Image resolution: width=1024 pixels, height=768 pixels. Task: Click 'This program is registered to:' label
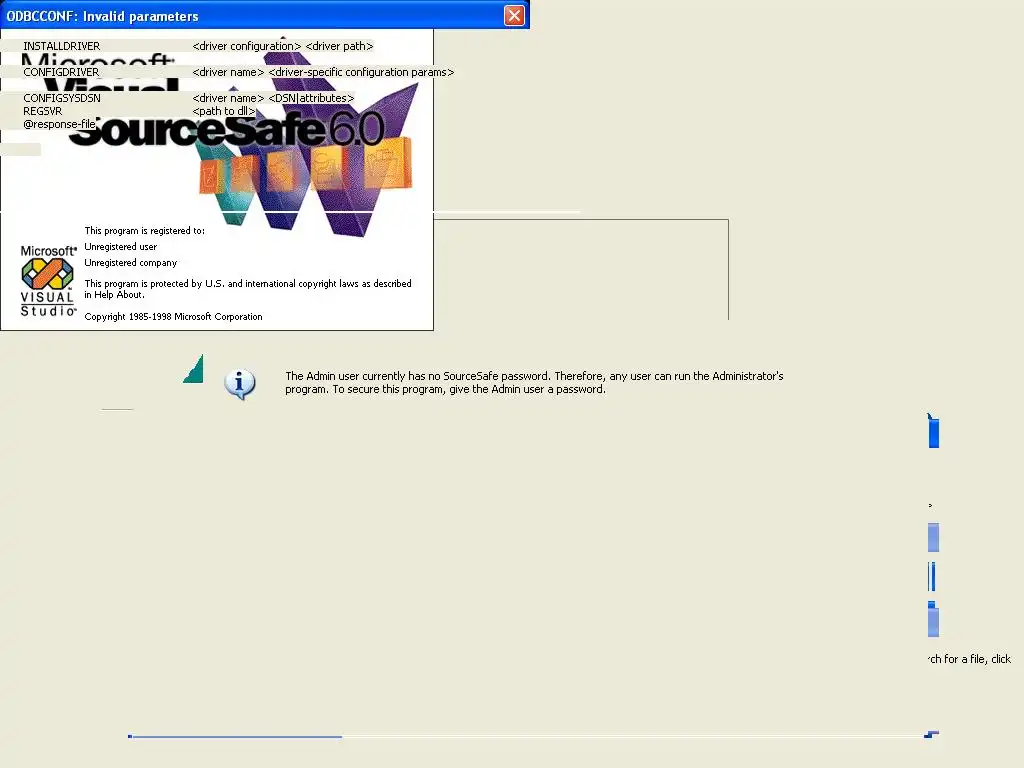pos(144,231)
